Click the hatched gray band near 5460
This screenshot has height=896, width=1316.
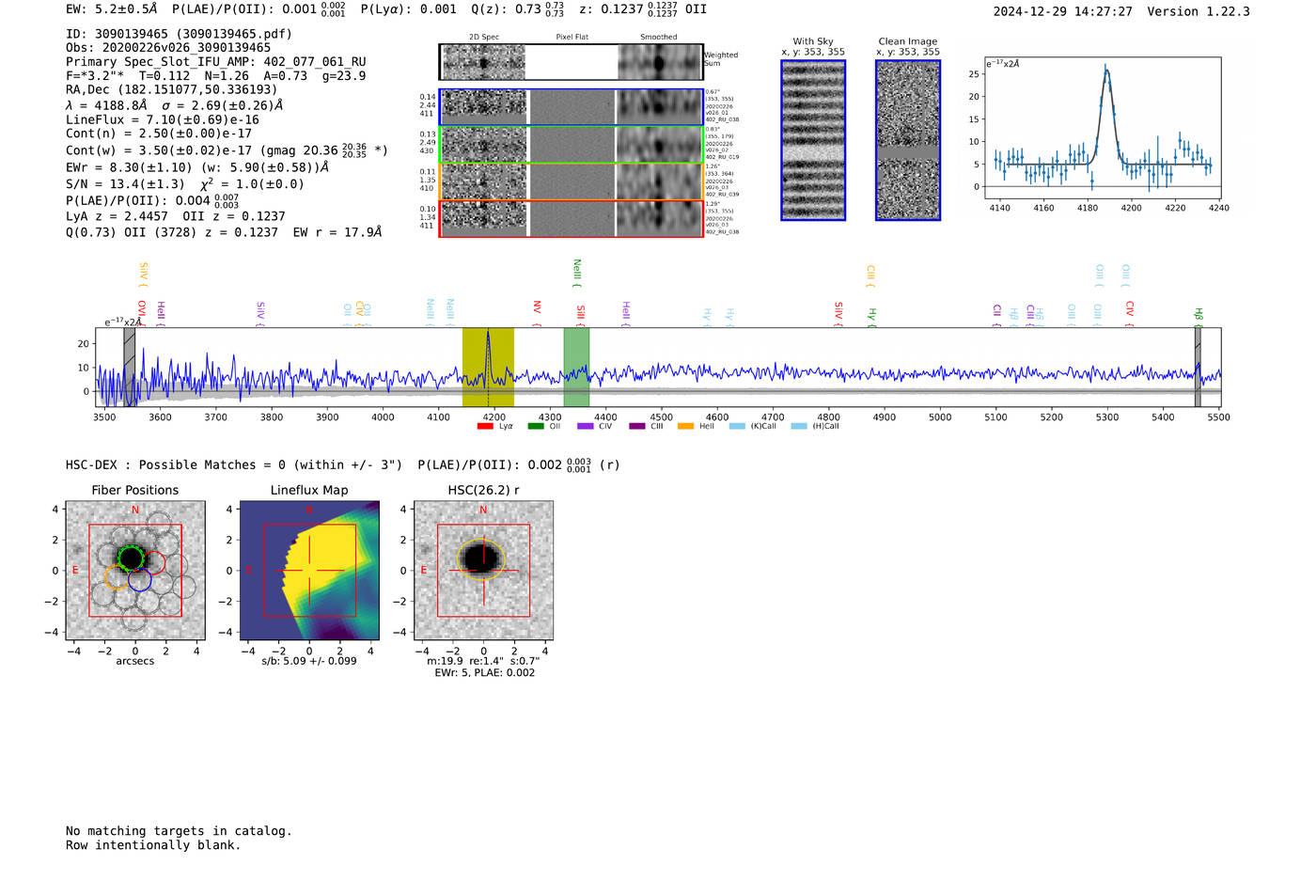(x=1198, y=367)
